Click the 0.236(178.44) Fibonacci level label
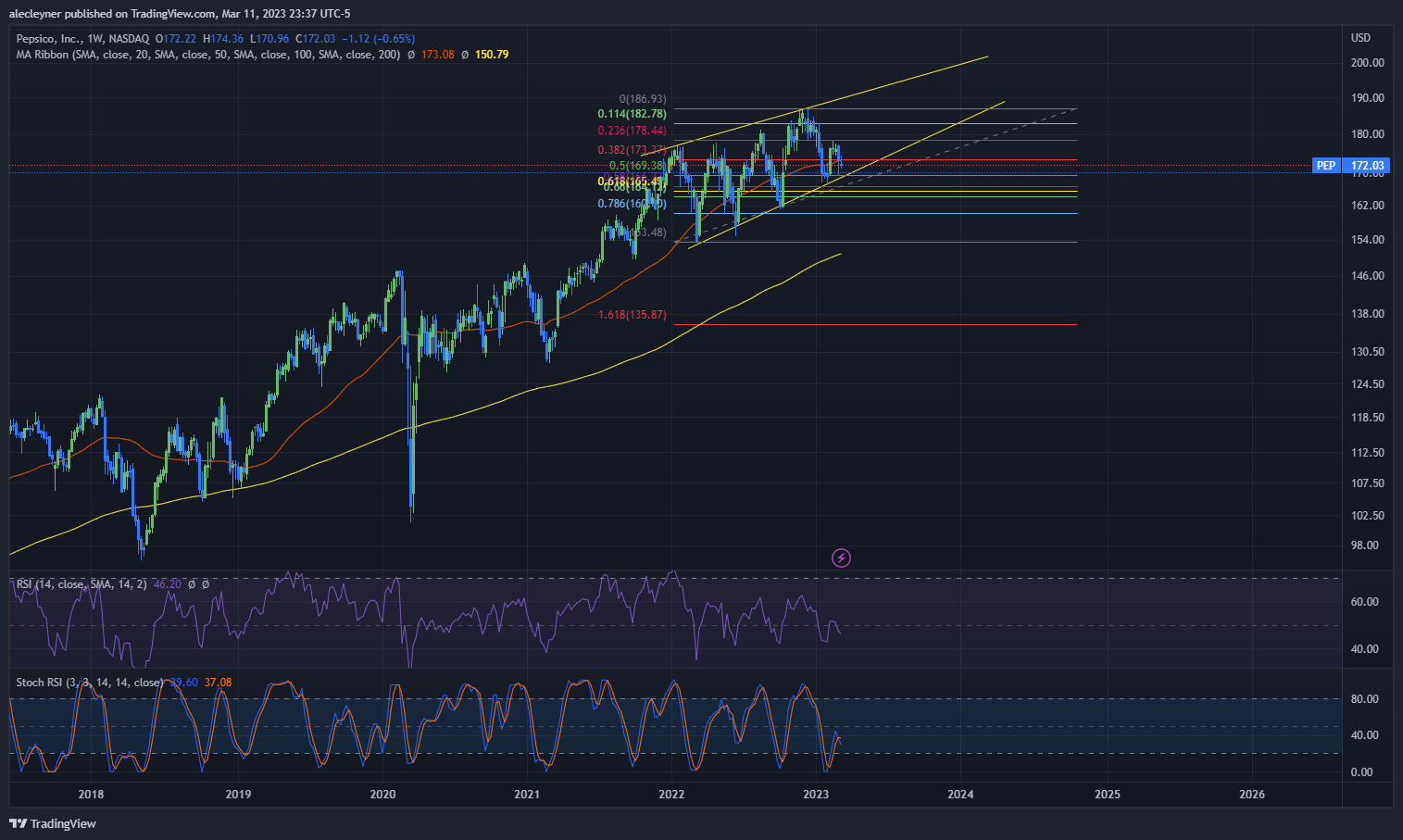Image resolution: width=1403 pixels, height=840 pixels. coord(632,131)
